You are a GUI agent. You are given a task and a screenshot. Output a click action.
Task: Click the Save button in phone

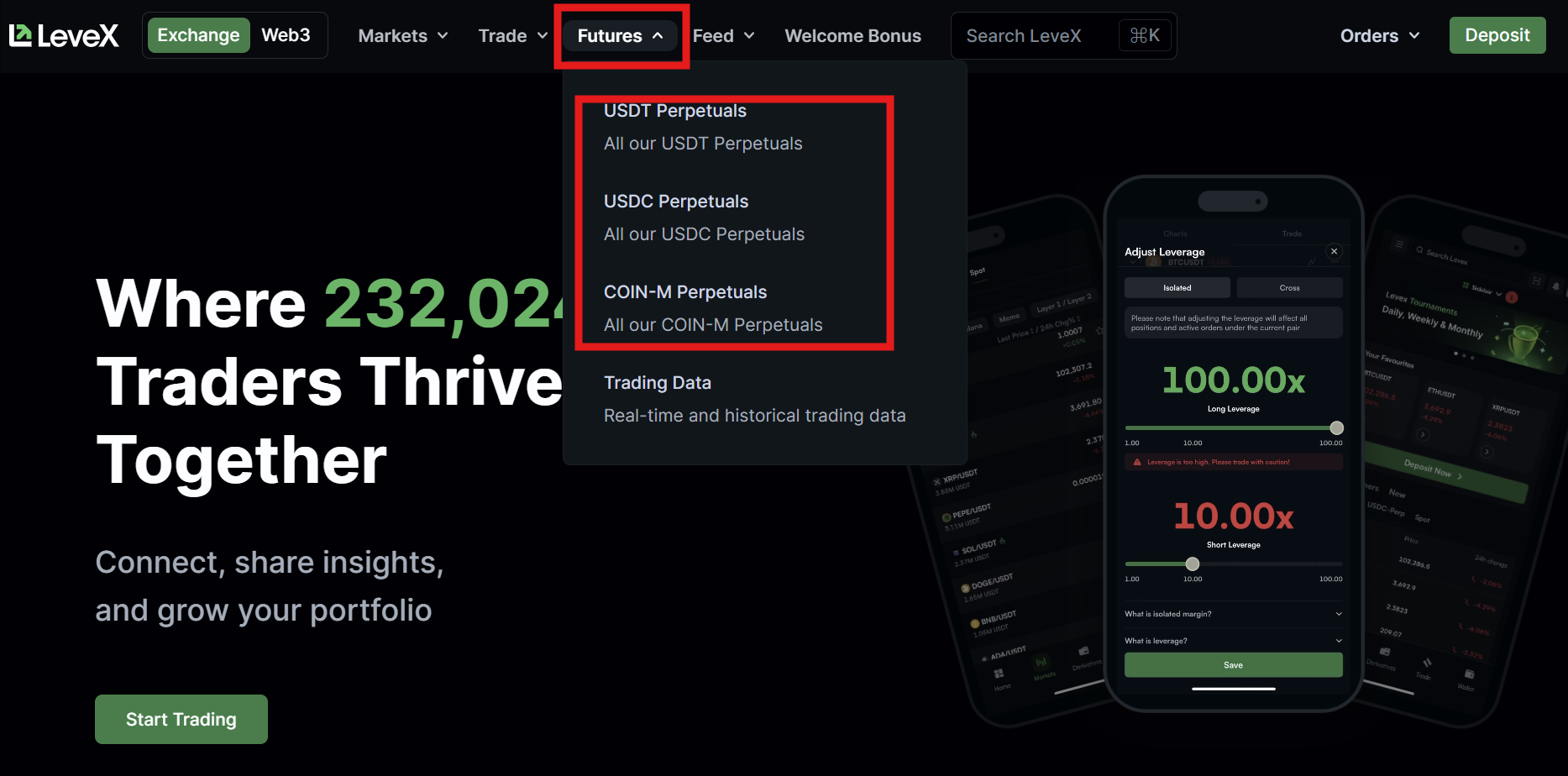click(1233, 665)
